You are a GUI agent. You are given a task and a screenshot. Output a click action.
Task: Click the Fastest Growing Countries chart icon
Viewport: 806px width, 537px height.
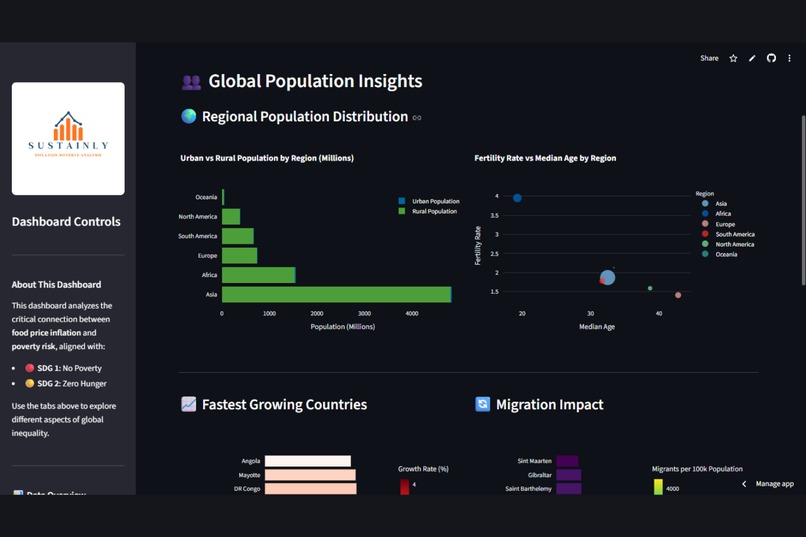point(189,404)
